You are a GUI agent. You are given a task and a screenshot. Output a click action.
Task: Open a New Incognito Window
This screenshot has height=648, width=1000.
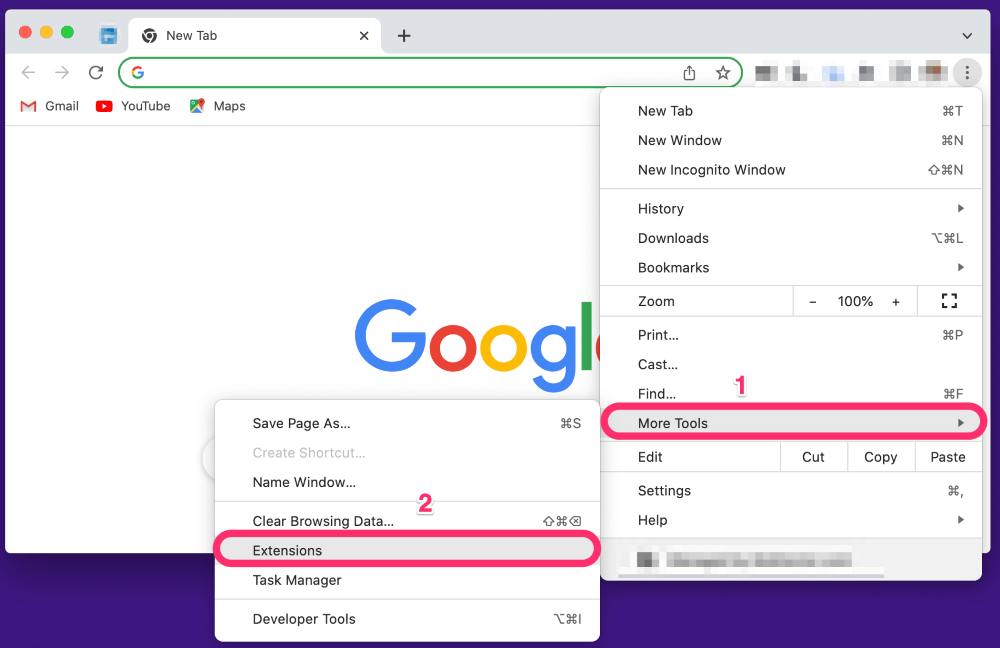791,170
